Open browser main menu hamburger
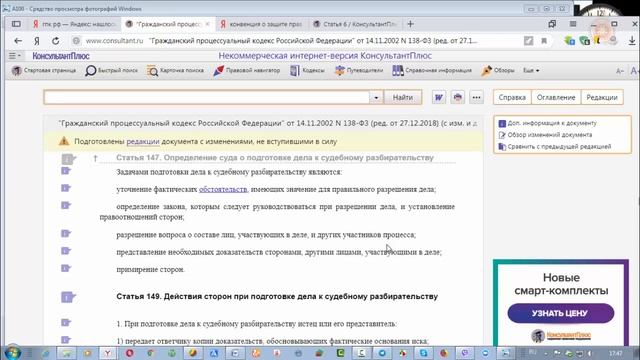 573,24
